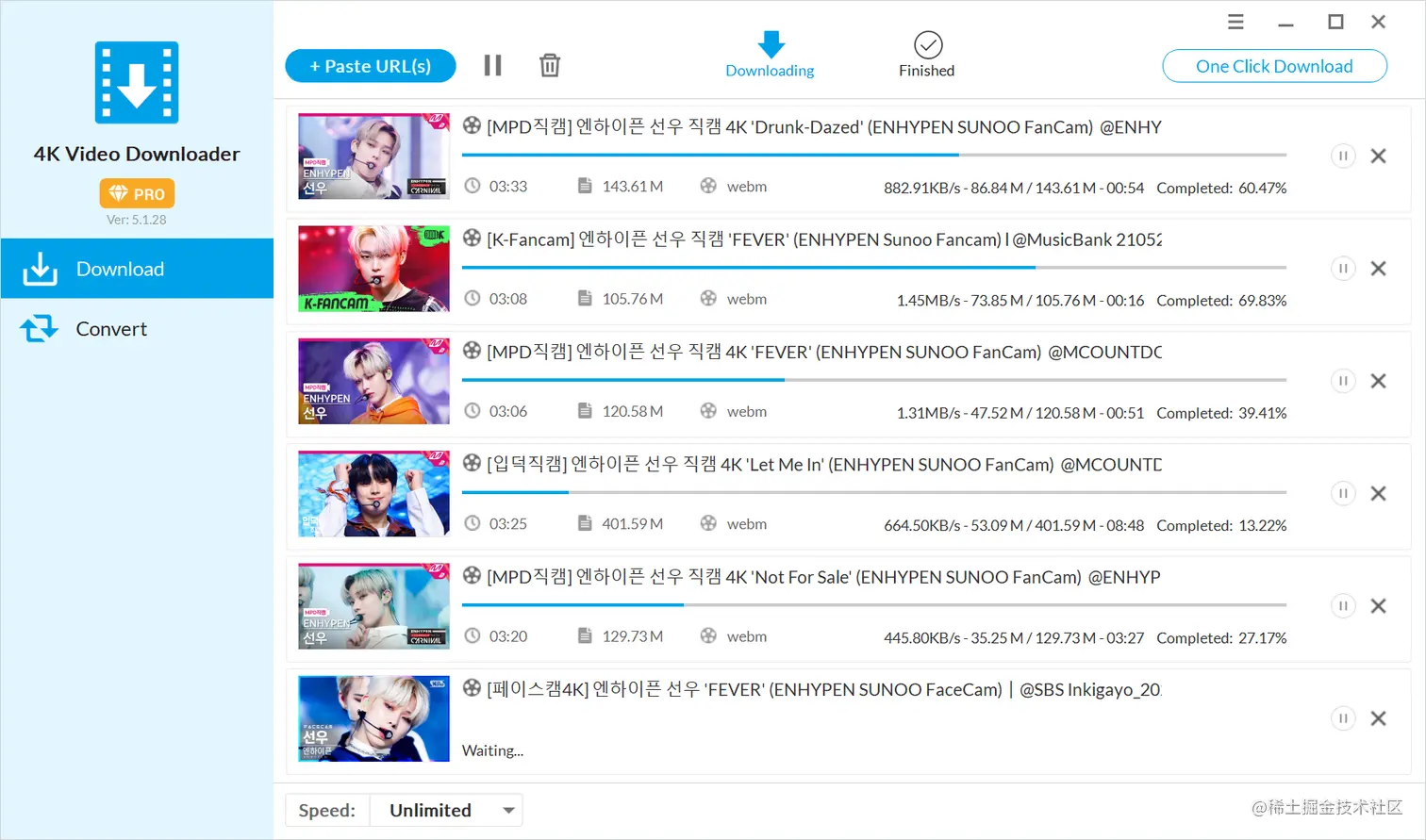Click the file size icon next to 401.59 M
1426x840 pixels.
click(x=585, y=523)
